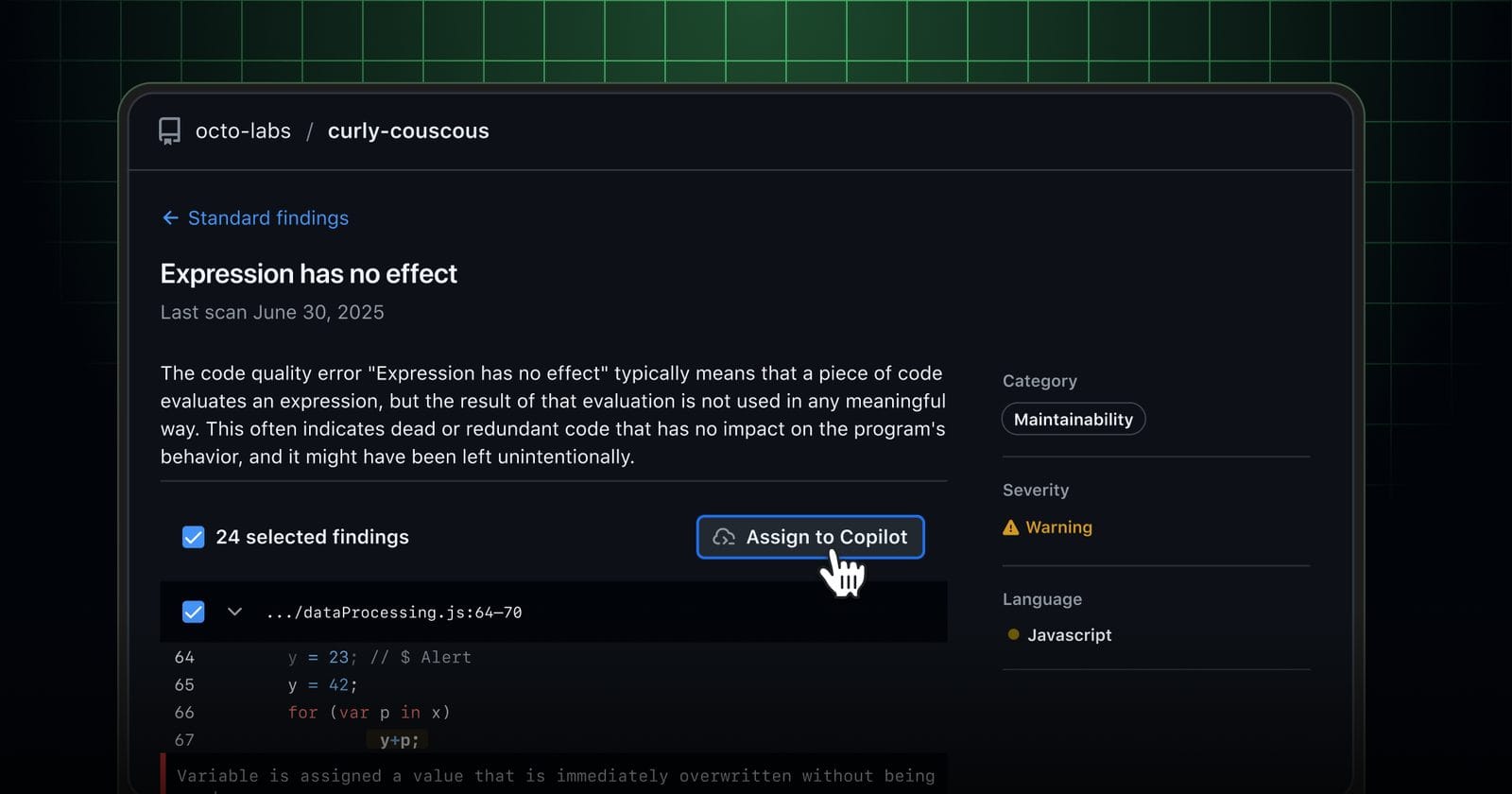The height and width of the screenshot is (794, 1512).
Task: Click Assign to Copilot button
Action: coord(810,537)
